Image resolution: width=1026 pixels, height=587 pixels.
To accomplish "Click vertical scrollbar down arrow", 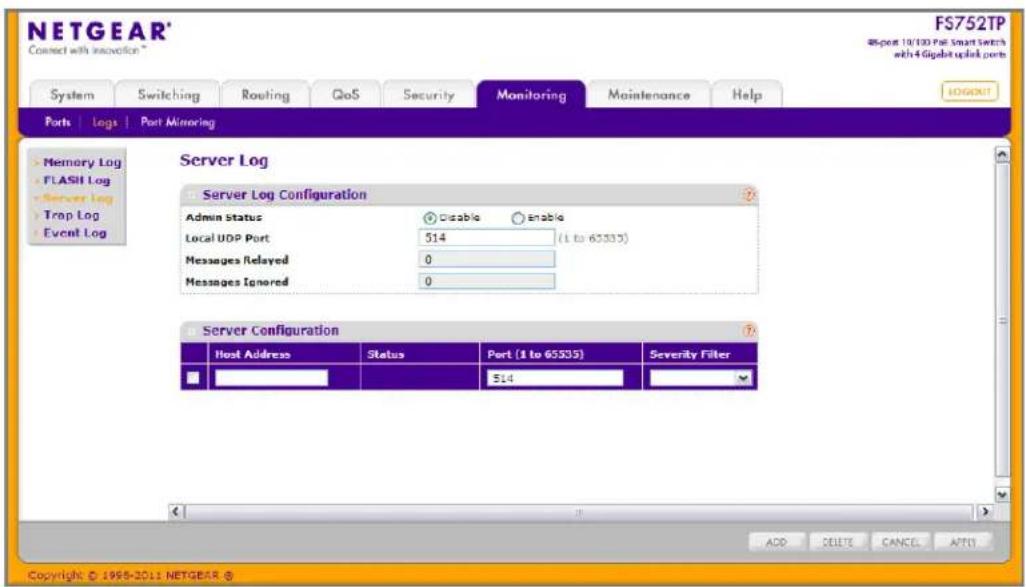I will point(1001,494).
